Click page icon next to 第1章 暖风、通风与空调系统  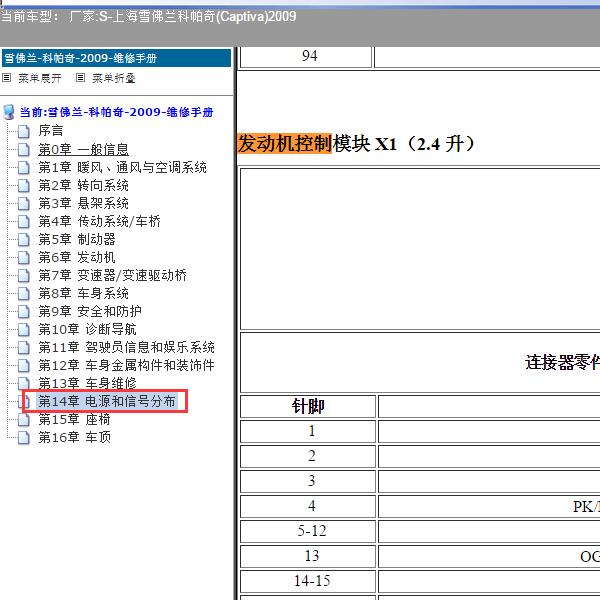tap(24, 167)
